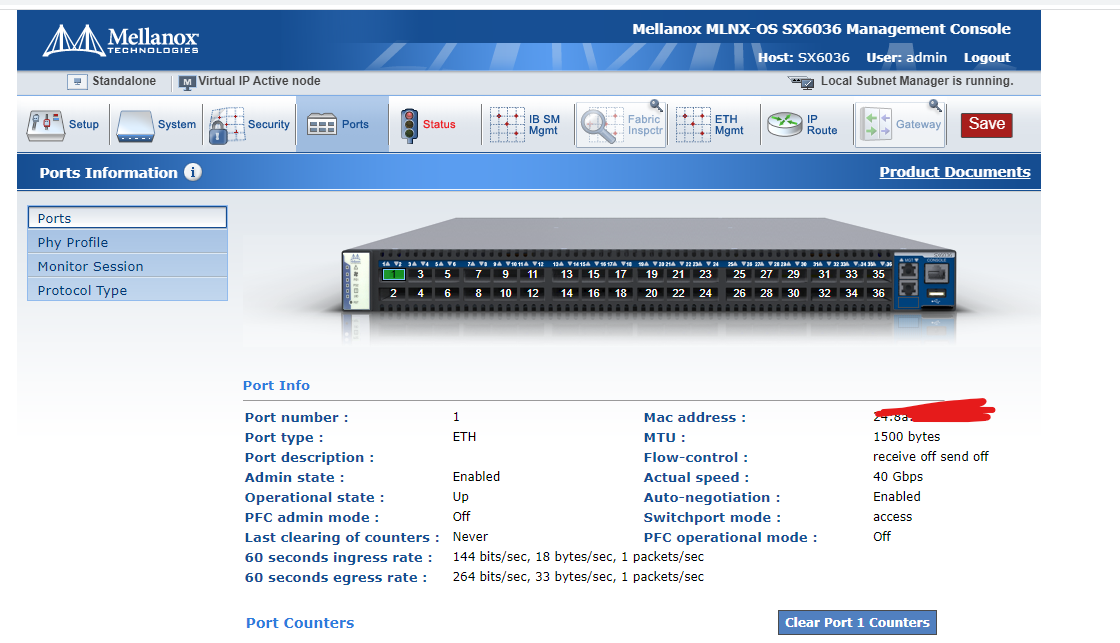
Task: Select port 24 on the switch
Action: pyautogui.click(x=706, y=293)
